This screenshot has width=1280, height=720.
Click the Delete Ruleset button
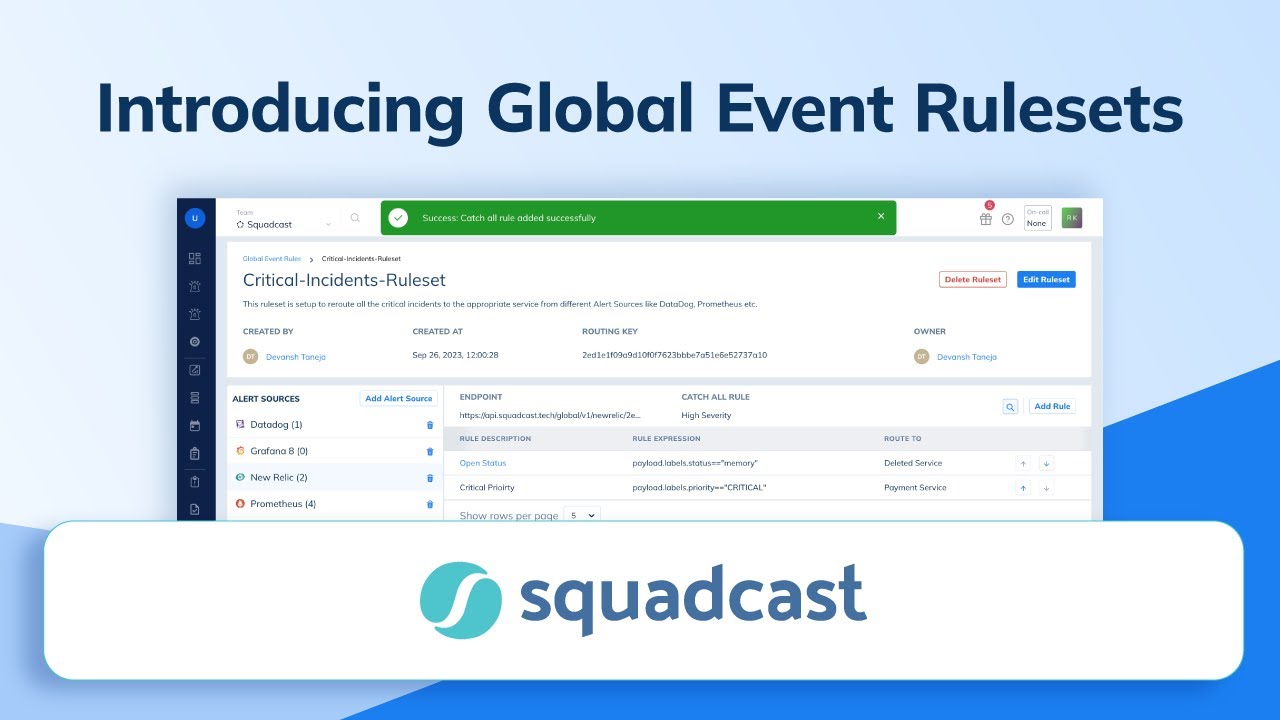coord(973,280)
